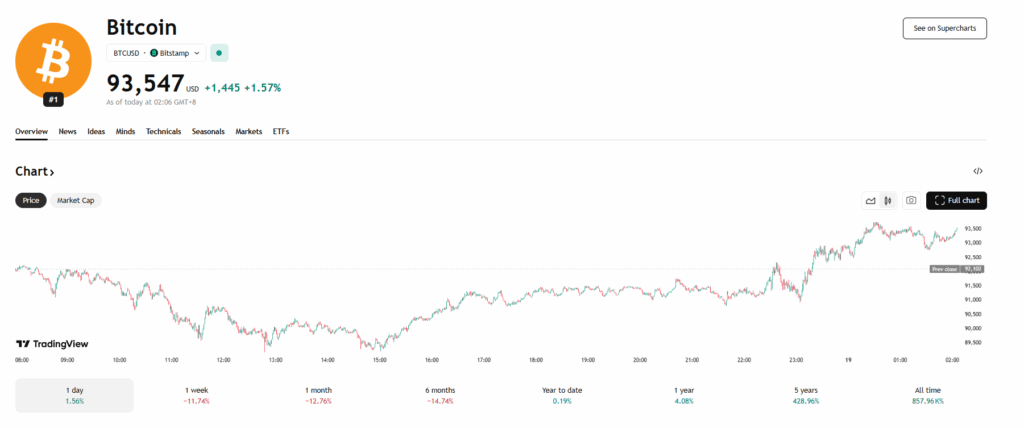Viewport: 1024px width, 428px height.
Task: Open the Full chart view
Action: coord(957,200)
